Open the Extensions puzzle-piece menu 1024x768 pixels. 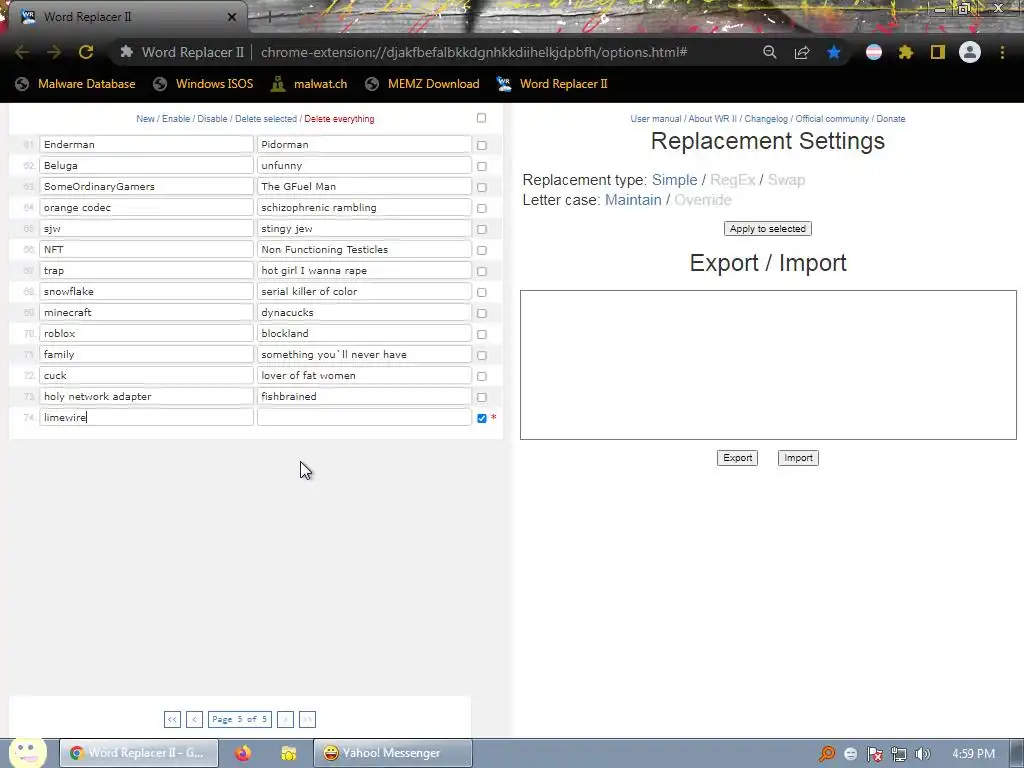click(x=906, y=52)
